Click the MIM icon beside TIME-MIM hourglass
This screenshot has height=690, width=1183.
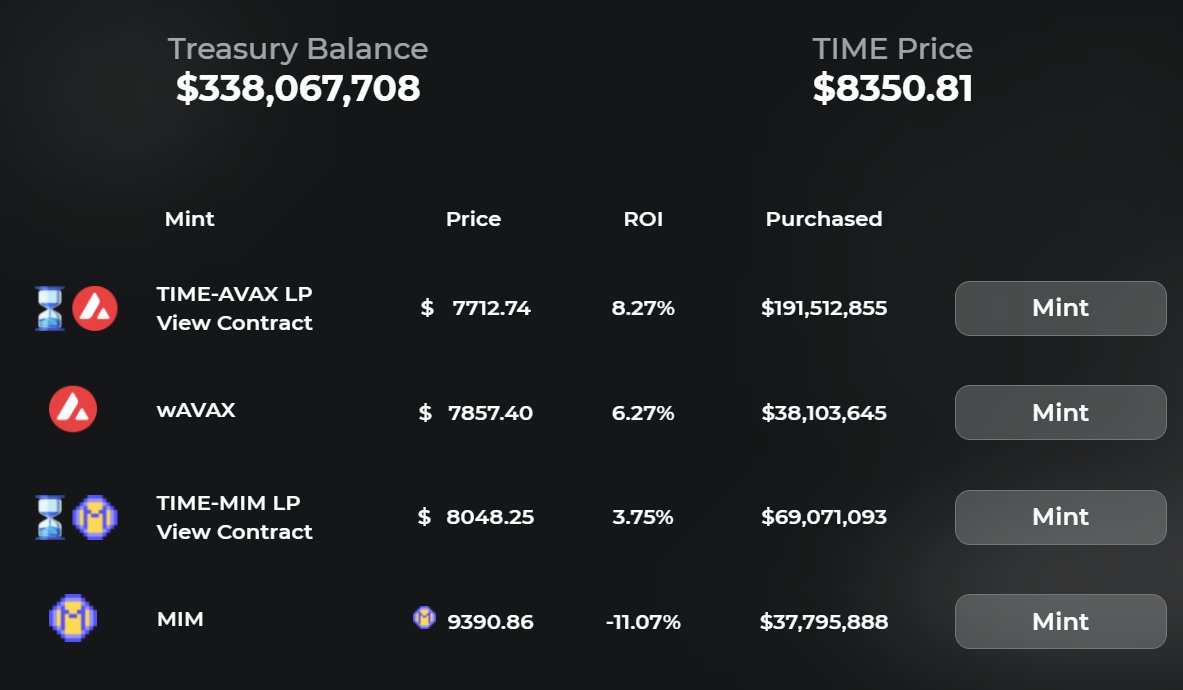(x=95, y=518)
